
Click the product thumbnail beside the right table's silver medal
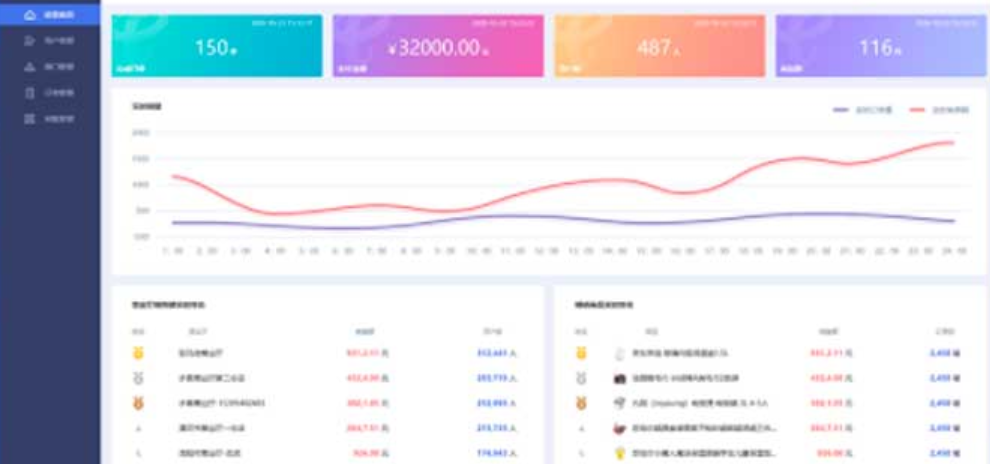click(619, 379)
